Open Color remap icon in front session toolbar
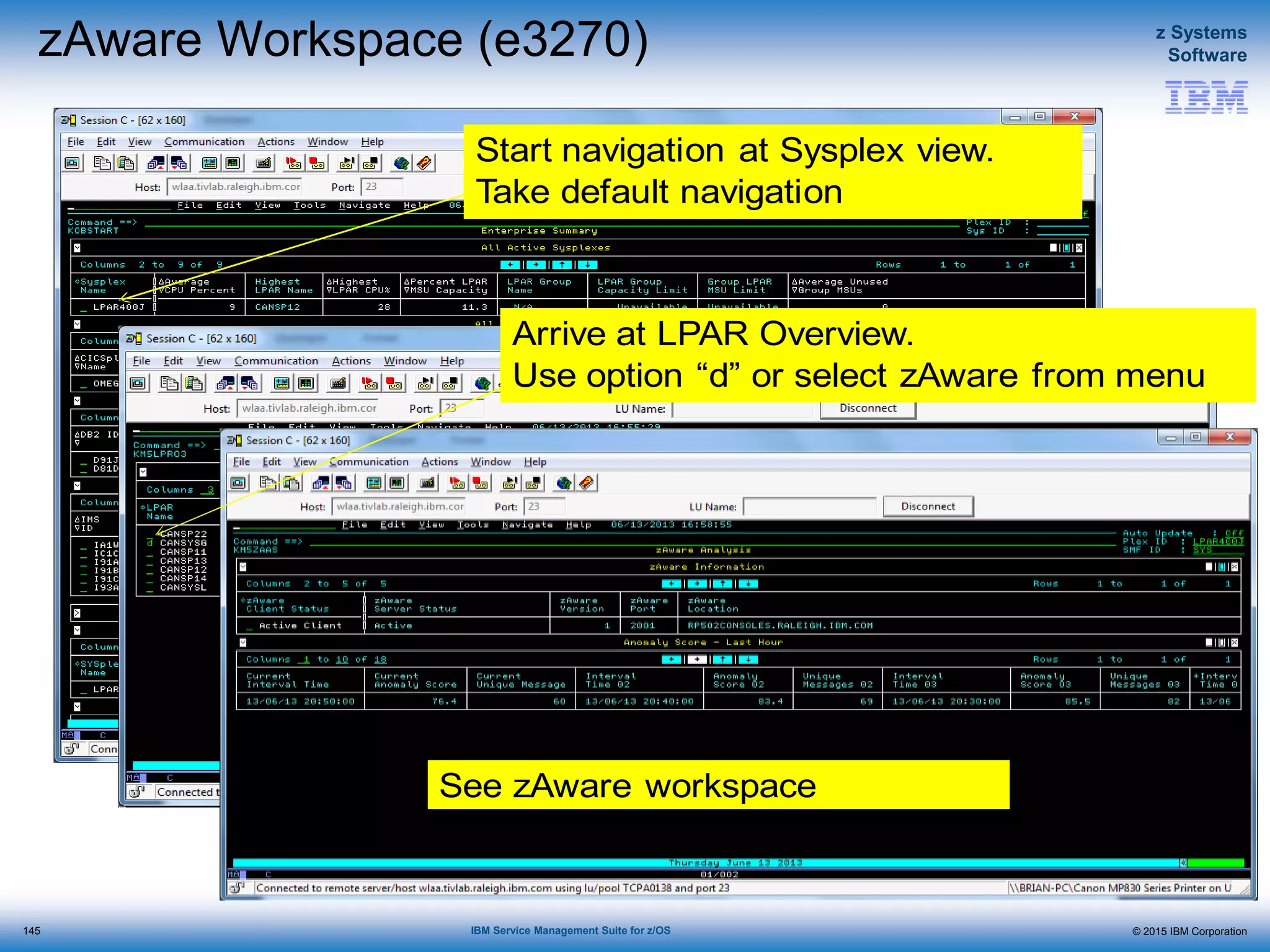 [x=397, y=483]
